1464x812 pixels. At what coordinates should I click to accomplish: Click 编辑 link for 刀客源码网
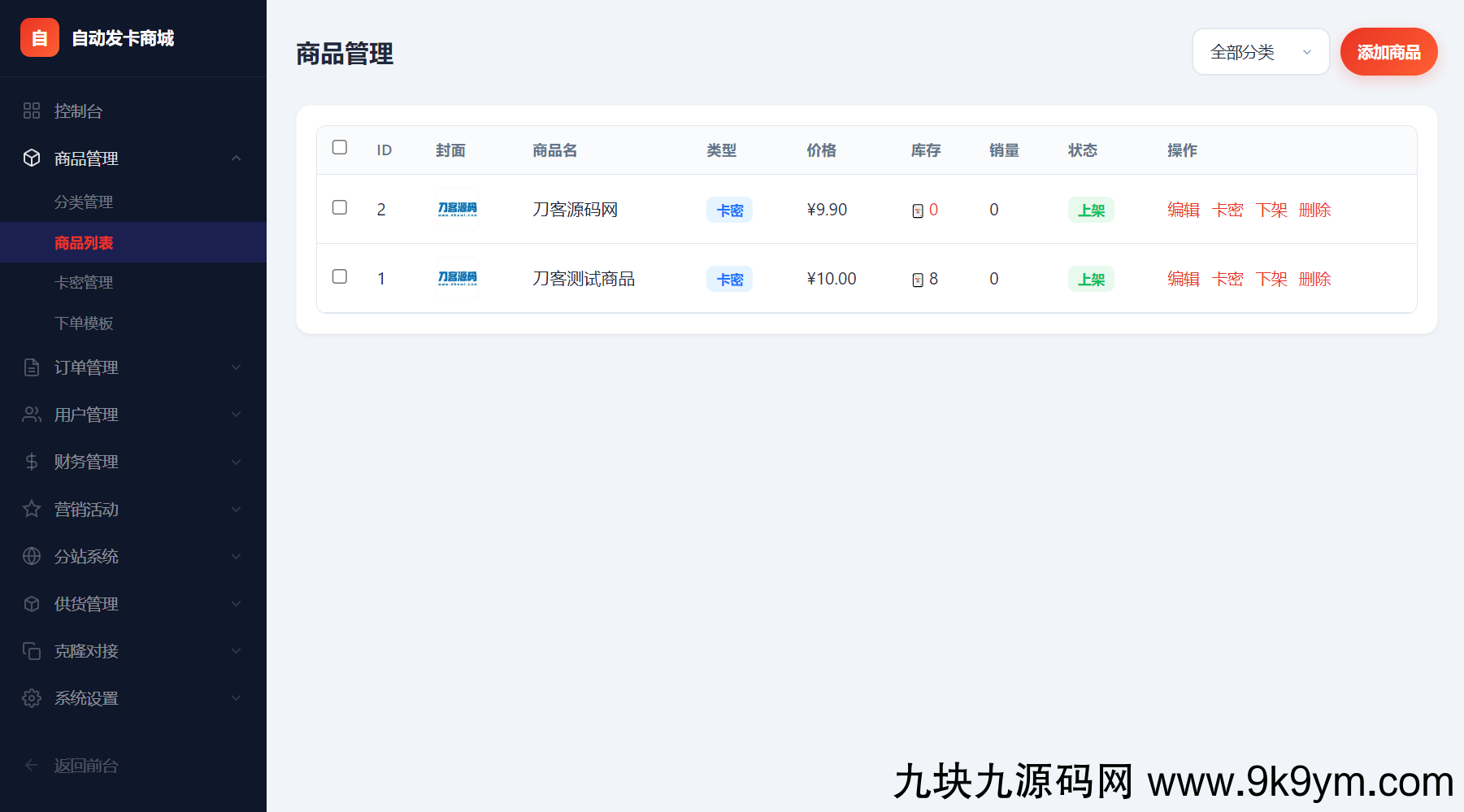coord(1183,210)
